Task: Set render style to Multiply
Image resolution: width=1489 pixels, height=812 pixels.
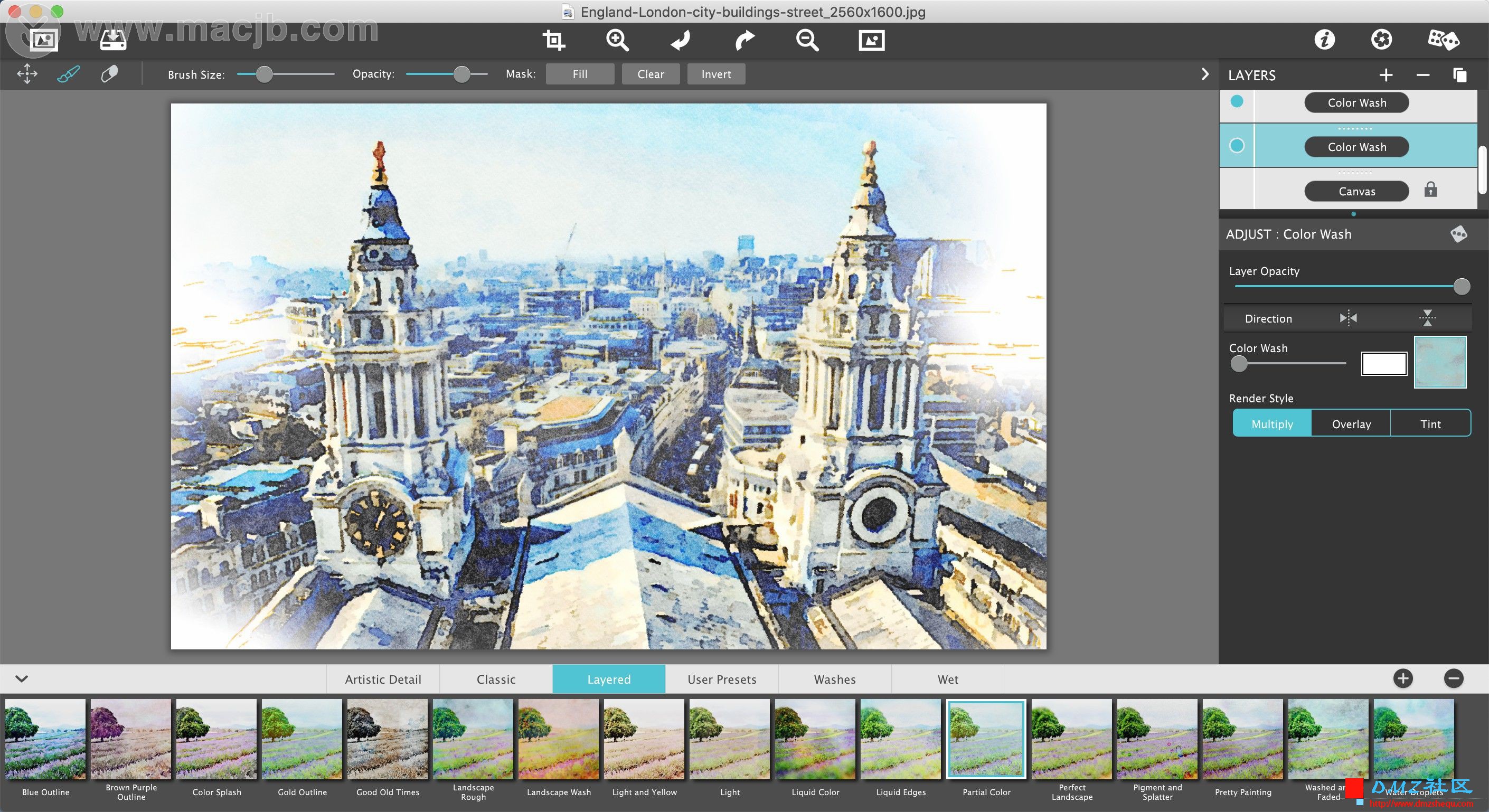Action: (x=1271, y=423)
